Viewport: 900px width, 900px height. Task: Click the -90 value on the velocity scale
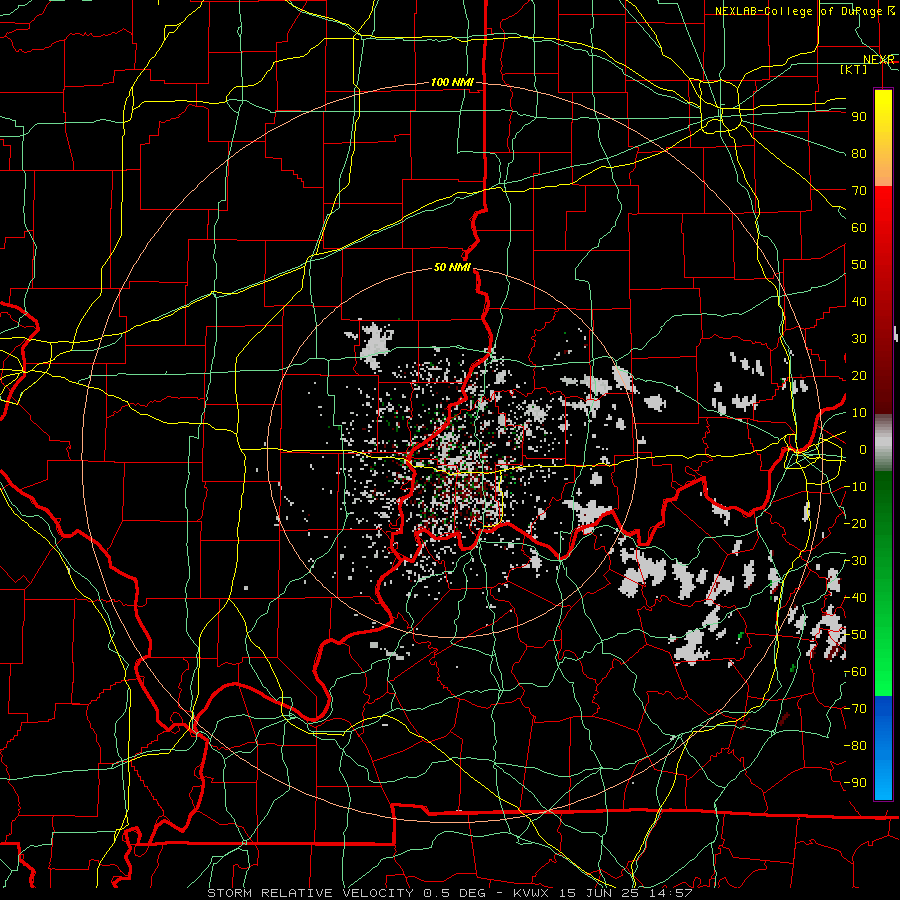[x=855, y=783]
